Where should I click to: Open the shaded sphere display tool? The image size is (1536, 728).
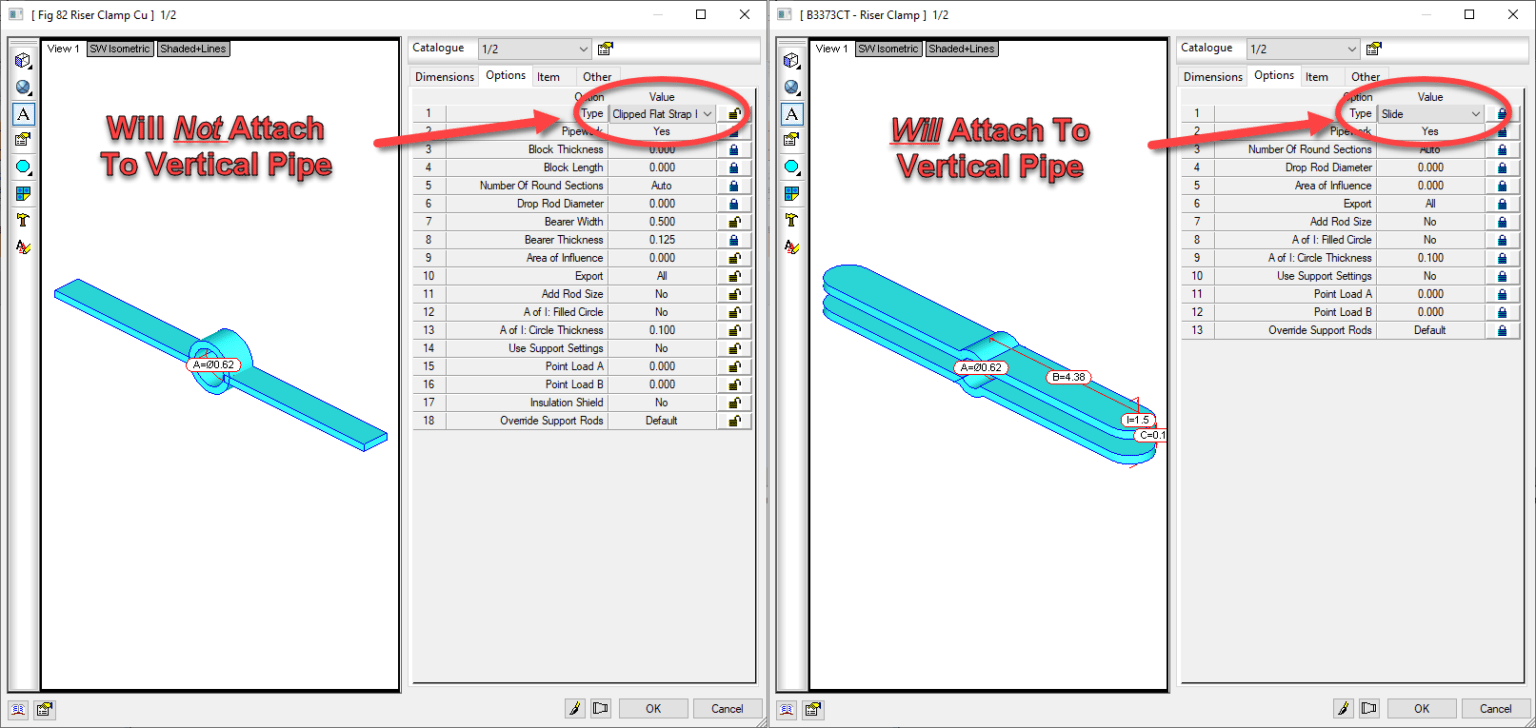pos(22,87)
